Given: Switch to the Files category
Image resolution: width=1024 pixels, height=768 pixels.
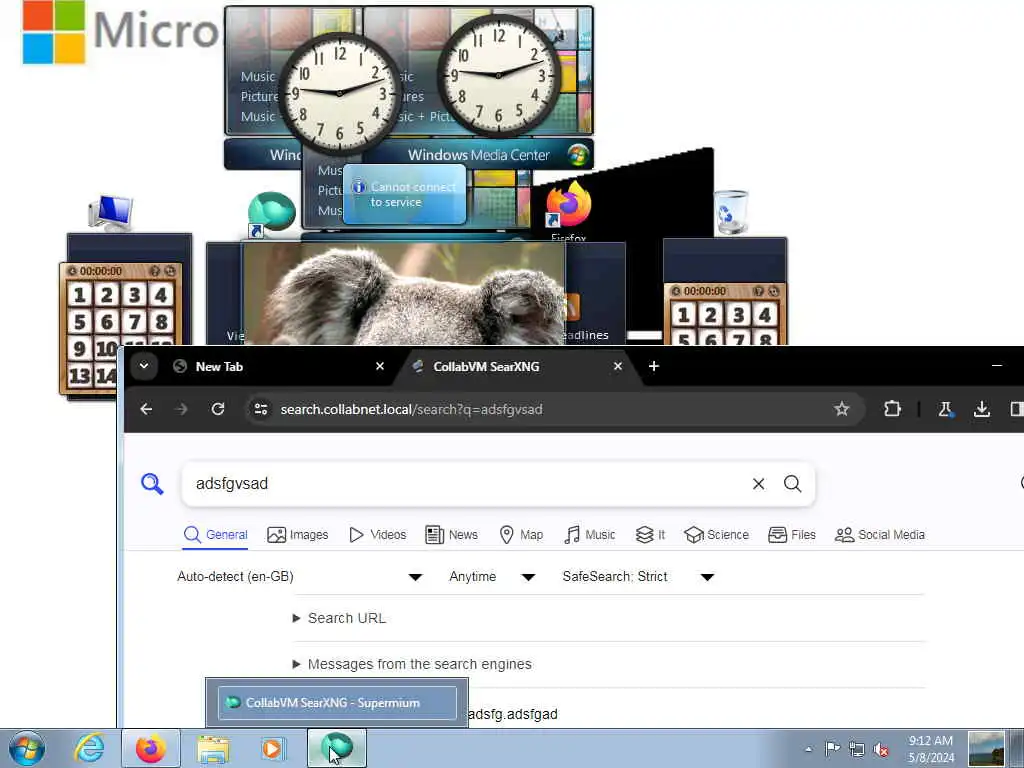Looking at the screenshot, I should (792, 535).
